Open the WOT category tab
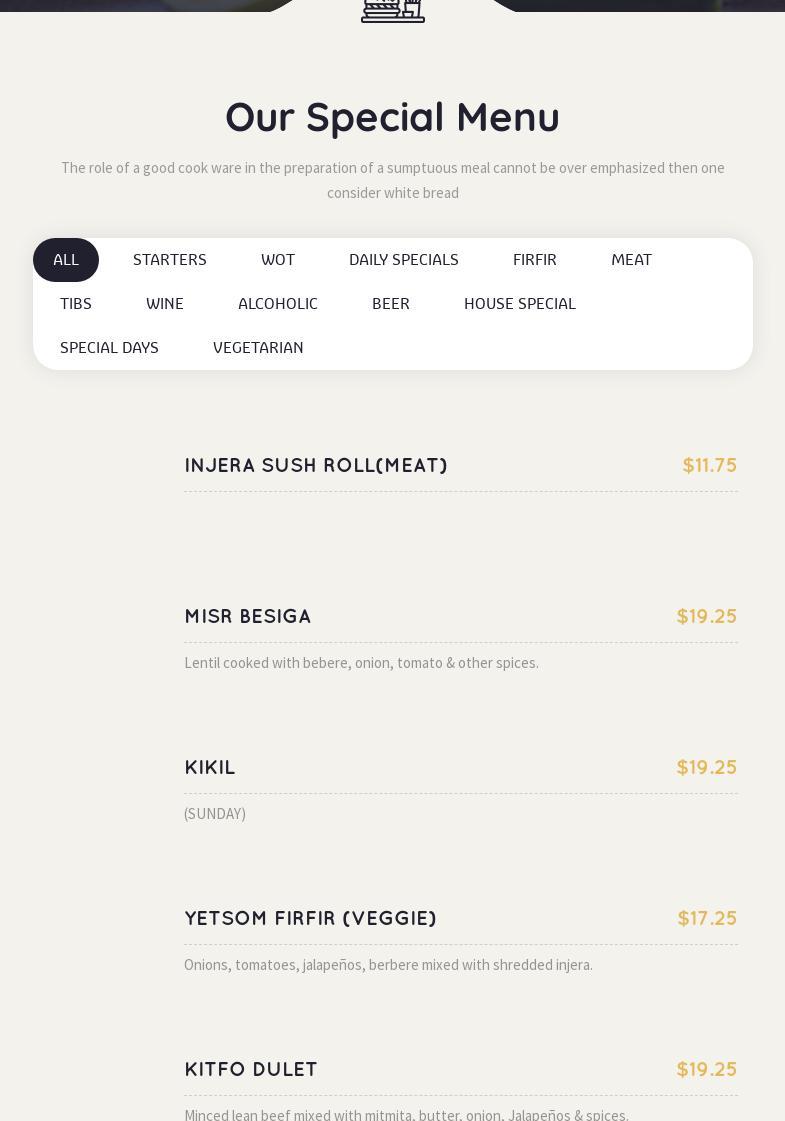 click(277, 260)
